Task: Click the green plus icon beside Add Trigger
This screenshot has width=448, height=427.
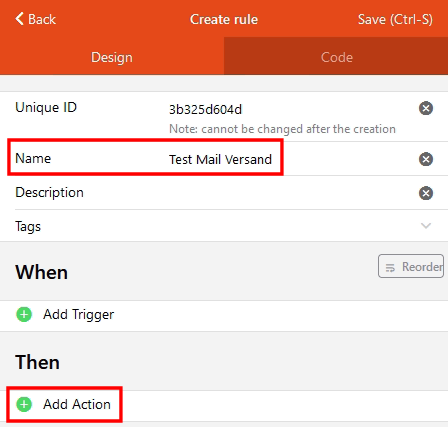Action: [24, 314]
